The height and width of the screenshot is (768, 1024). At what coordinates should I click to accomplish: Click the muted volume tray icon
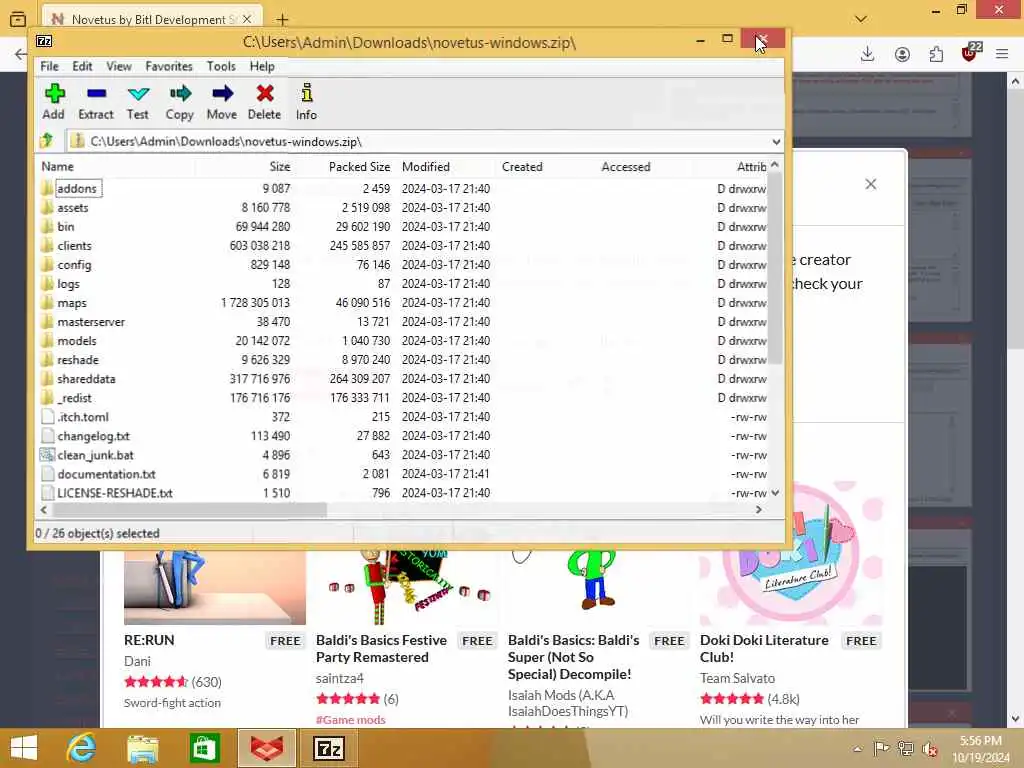click(x=929, y=748)
